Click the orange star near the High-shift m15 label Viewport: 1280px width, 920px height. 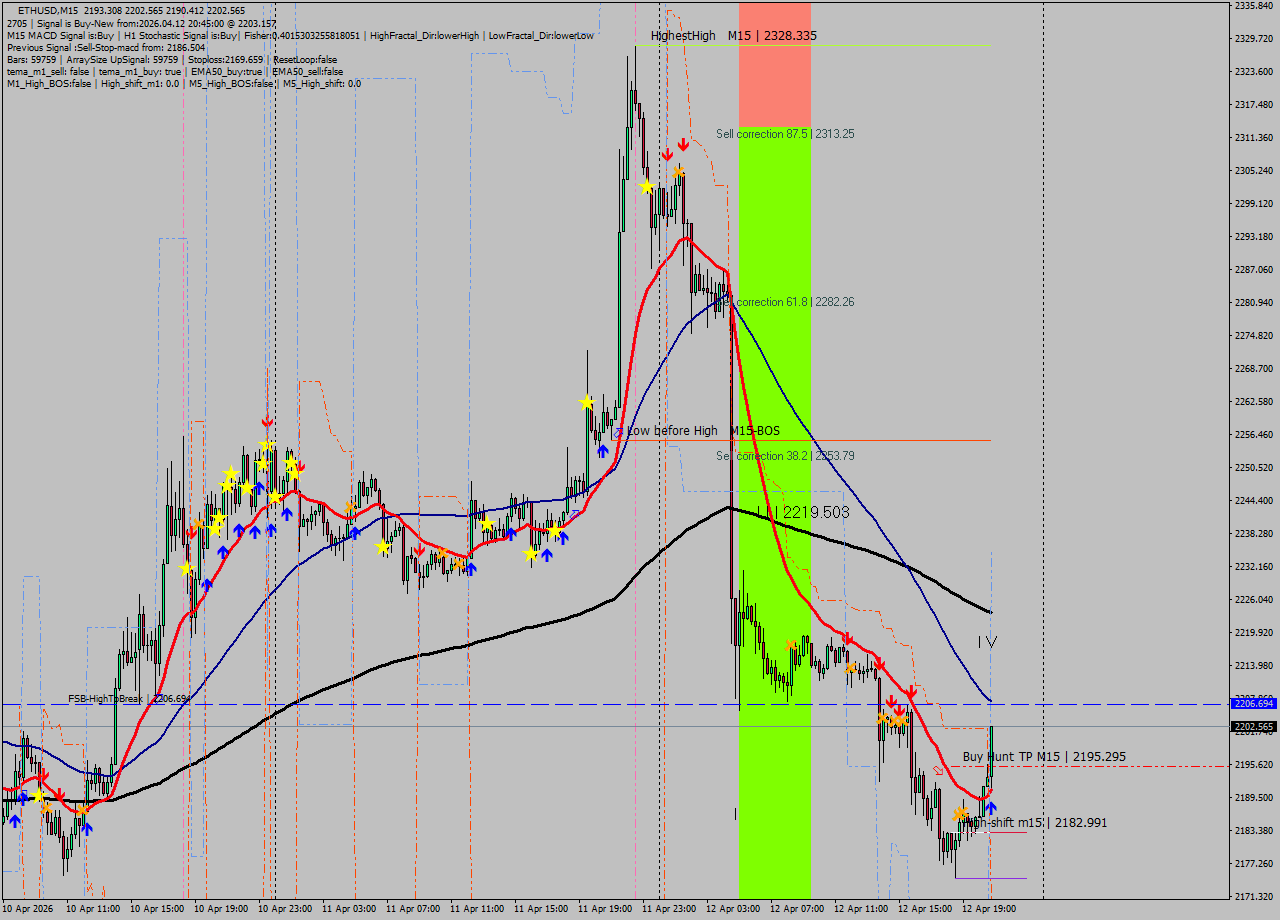point(961,813)
